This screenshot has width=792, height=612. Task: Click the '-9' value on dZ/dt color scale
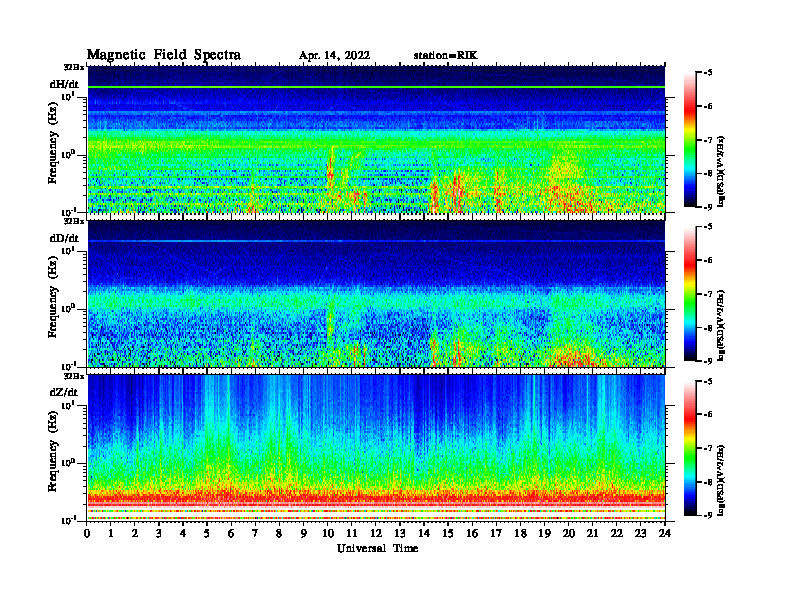click(x=708, y=515)
